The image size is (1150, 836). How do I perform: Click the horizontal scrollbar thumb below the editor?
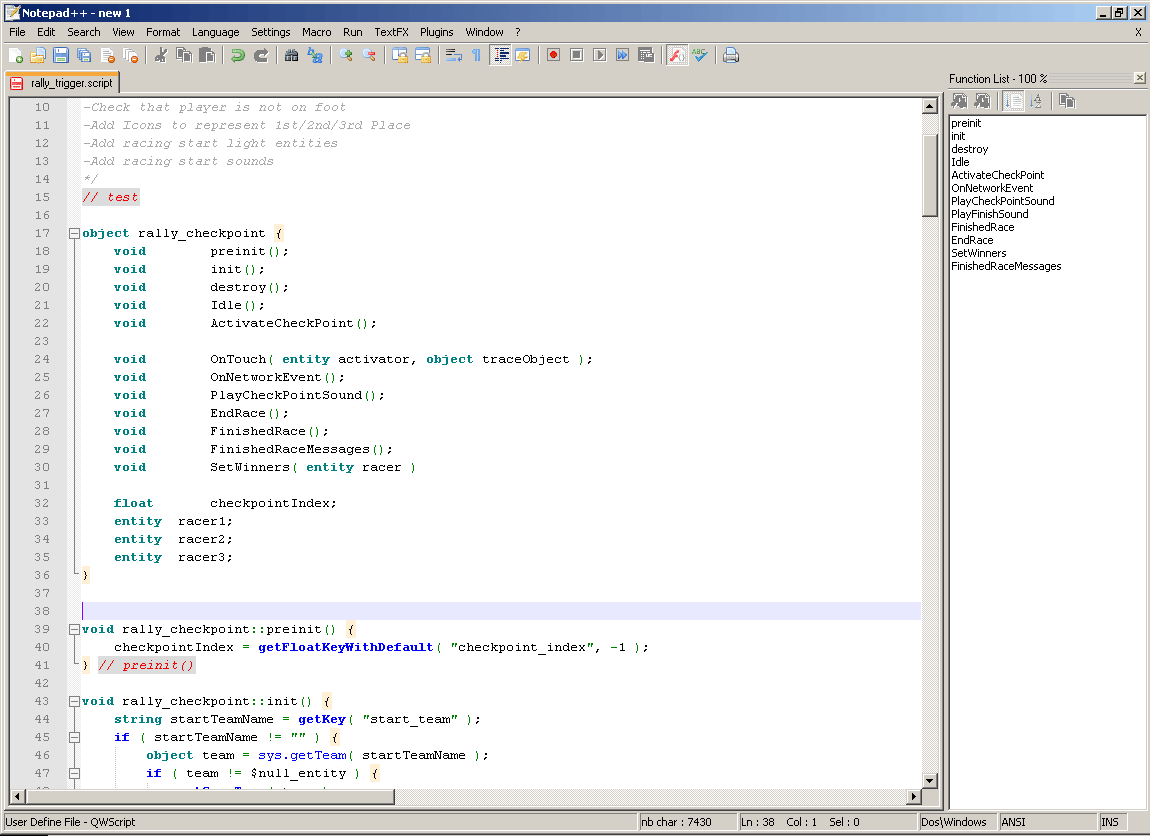click(210, 796)
